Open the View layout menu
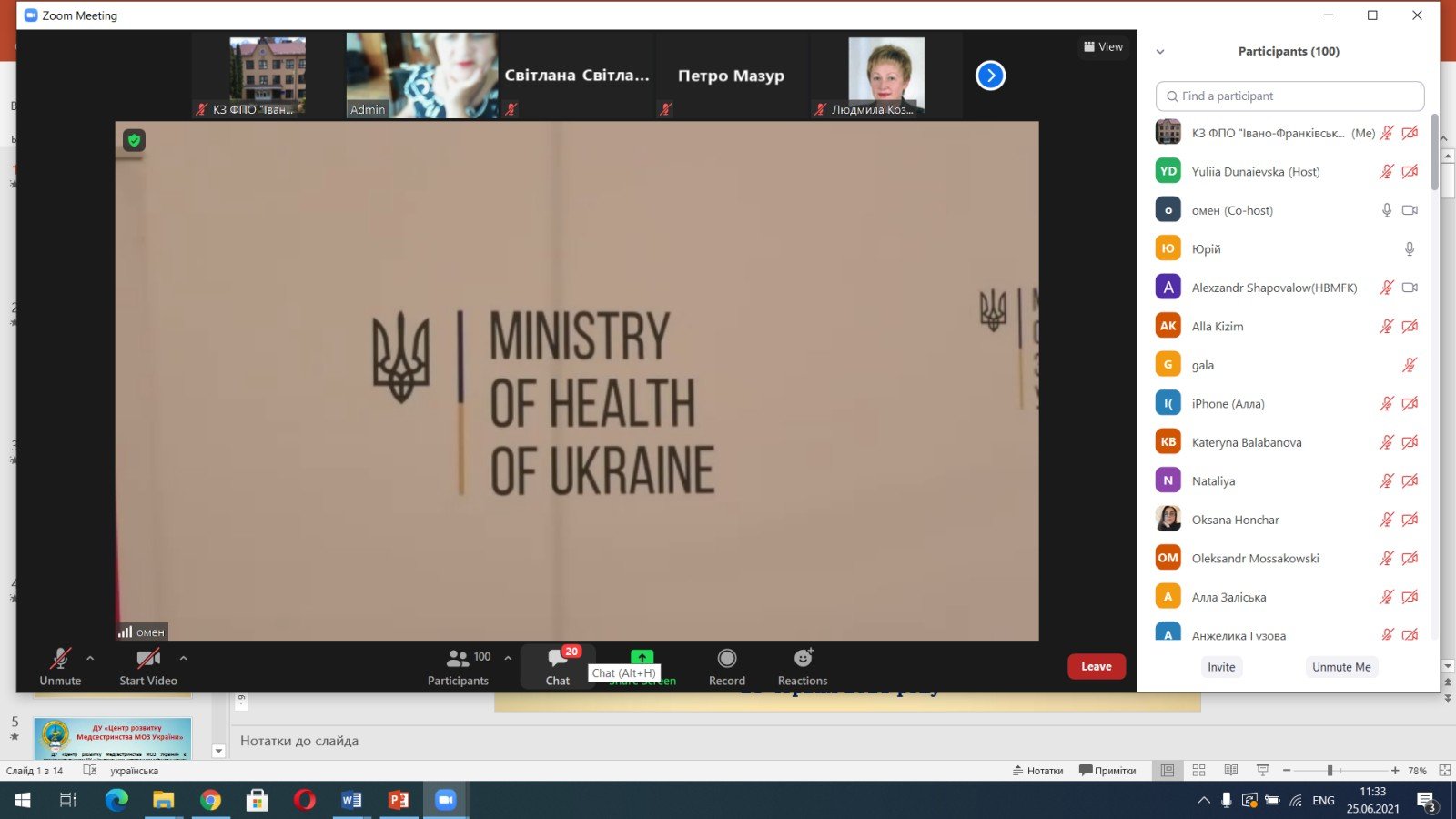1456x819 pixels. 1103,47
